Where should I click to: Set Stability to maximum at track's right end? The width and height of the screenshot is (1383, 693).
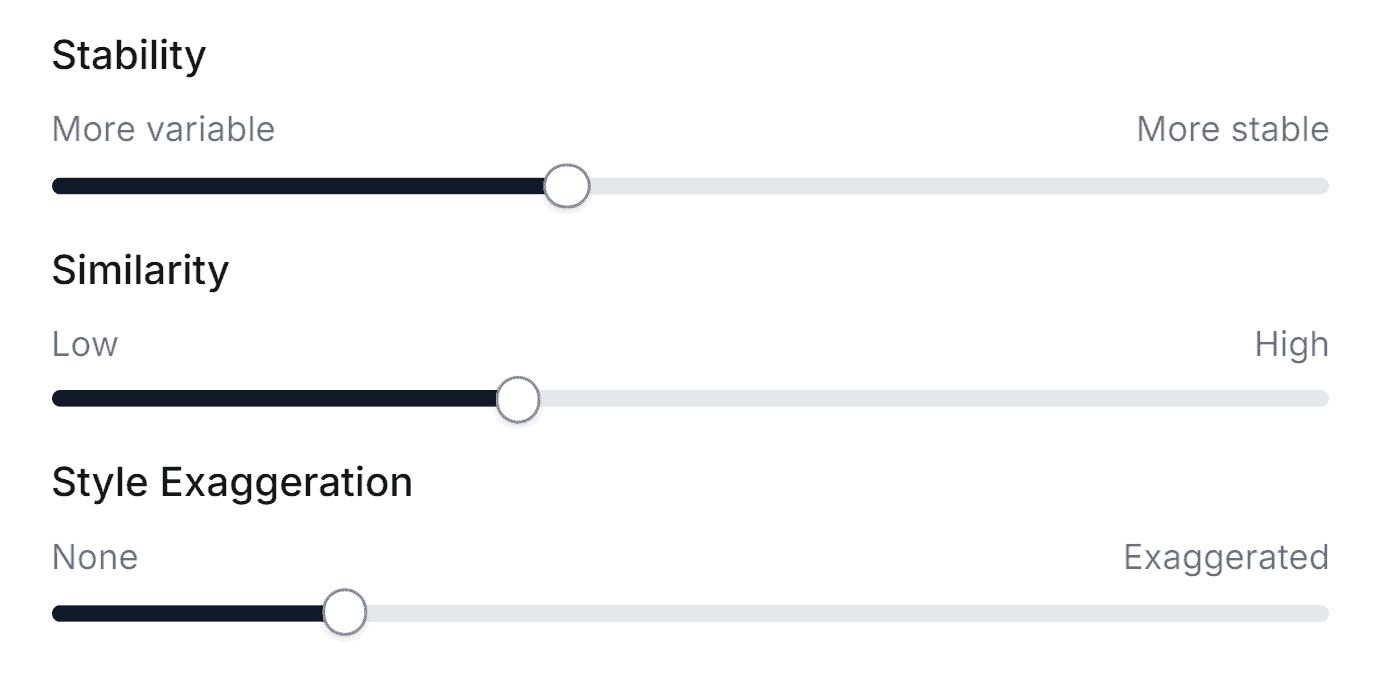pos(1324,186)
